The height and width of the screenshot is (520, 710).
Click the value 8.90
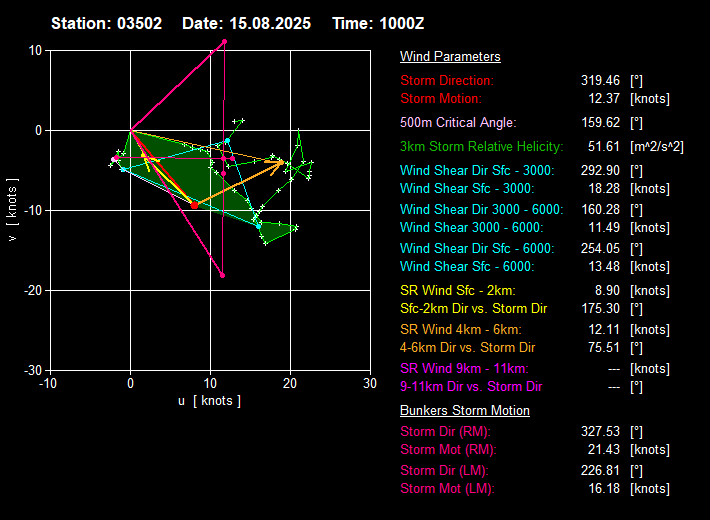[x=607, y=291]
